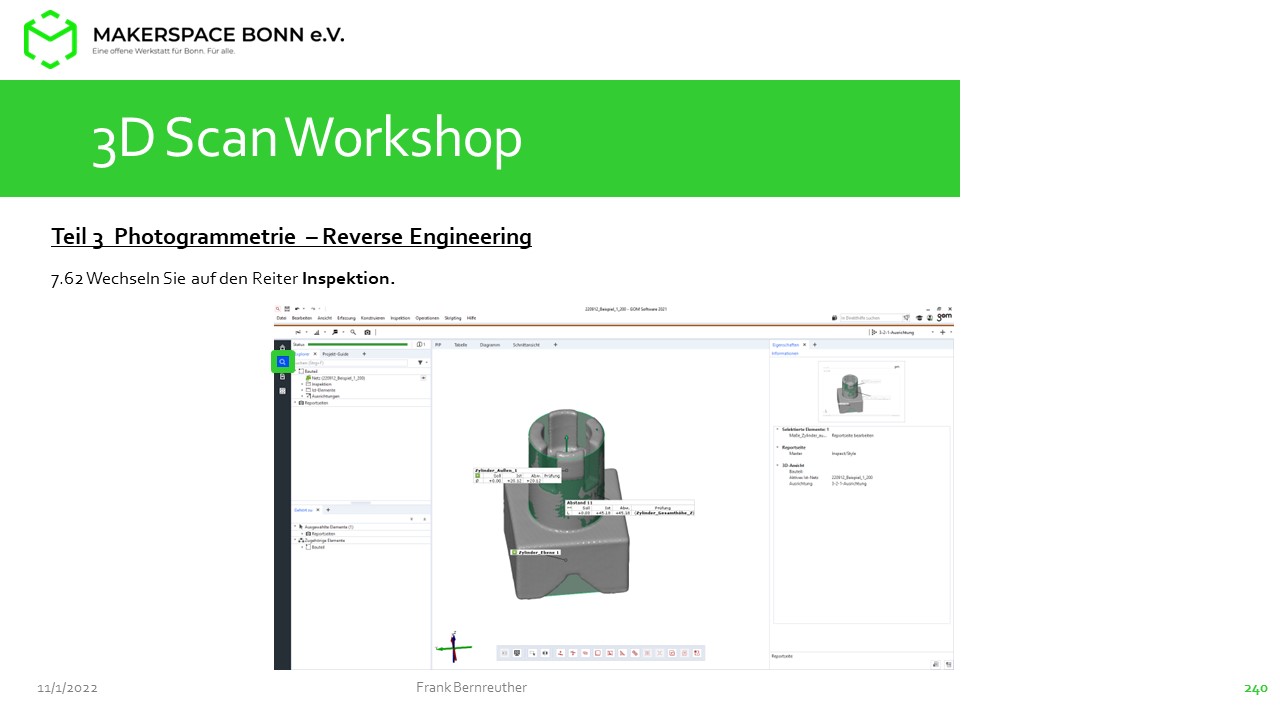This screenshot has width=1280, height=720.
Task: Select the Eigenschaften tab
Action: [x=785, y=345]
